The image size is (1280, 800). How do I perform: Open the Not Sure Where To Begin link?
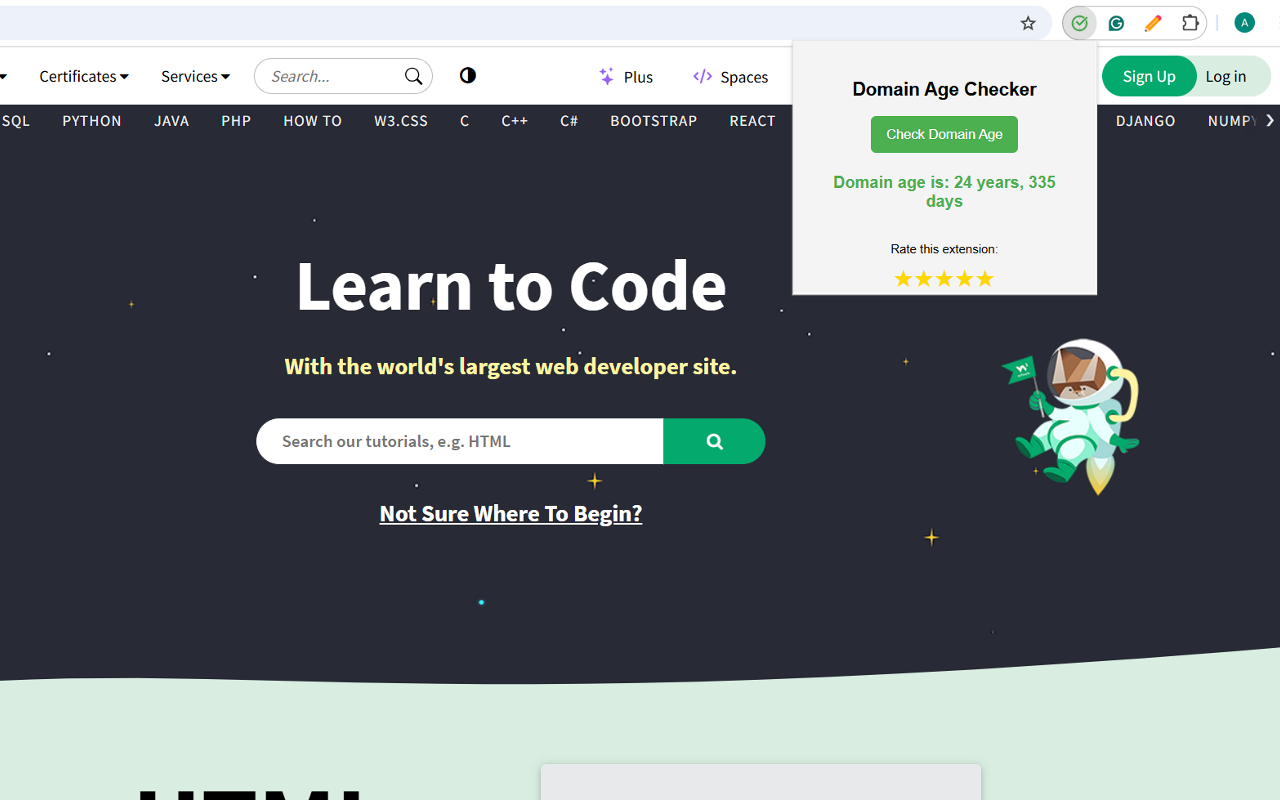point(510,513)
